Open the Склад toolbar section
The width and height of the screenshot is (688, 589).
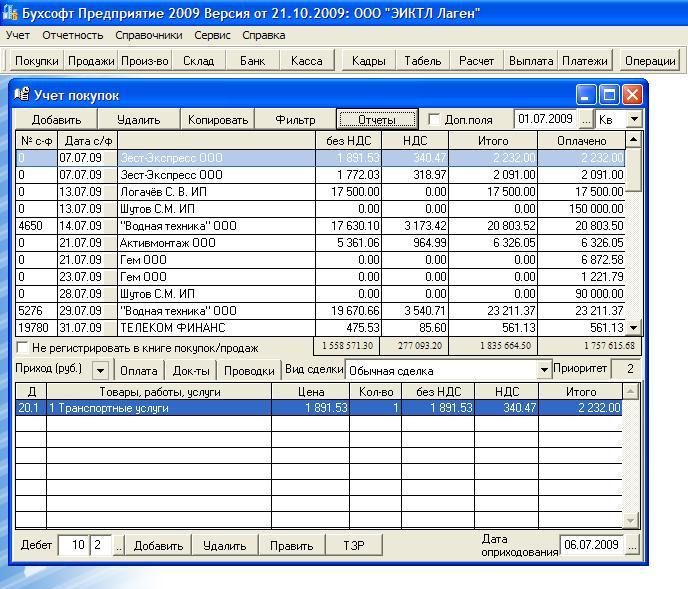pos(198,61)
